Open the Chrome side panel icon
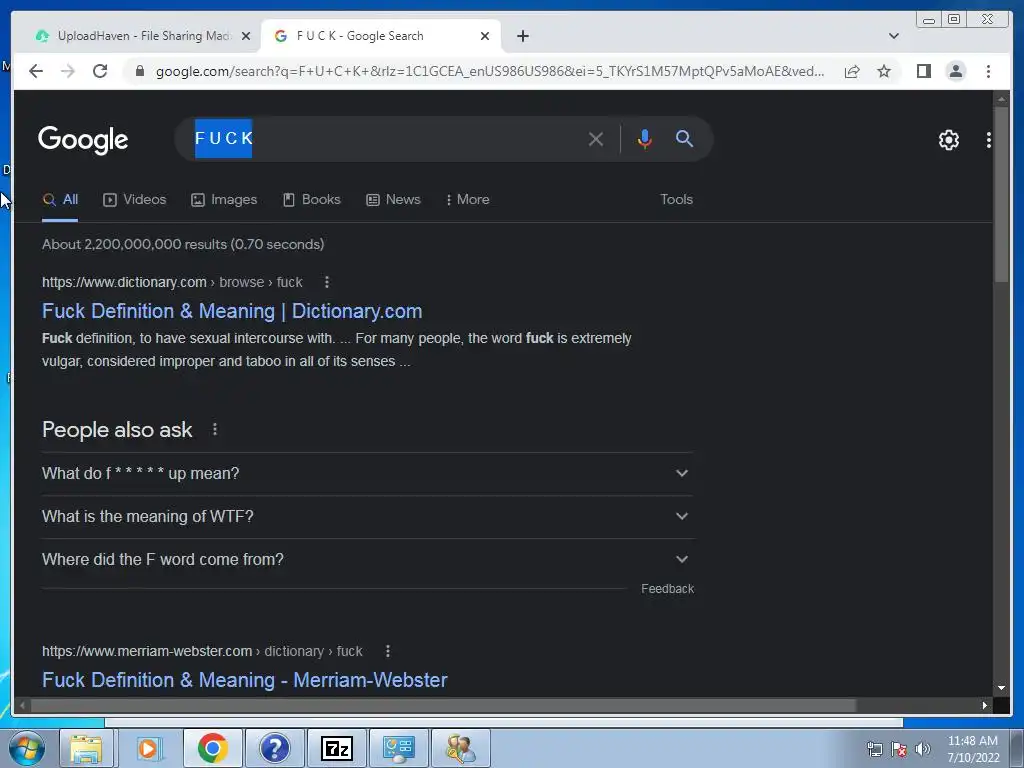Screen dimensions: 1024x768 click(923, 71)
